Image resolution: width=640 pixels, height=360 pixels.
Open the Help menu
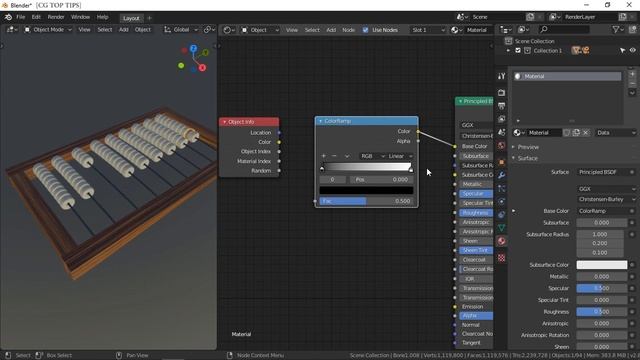[102, 17]
